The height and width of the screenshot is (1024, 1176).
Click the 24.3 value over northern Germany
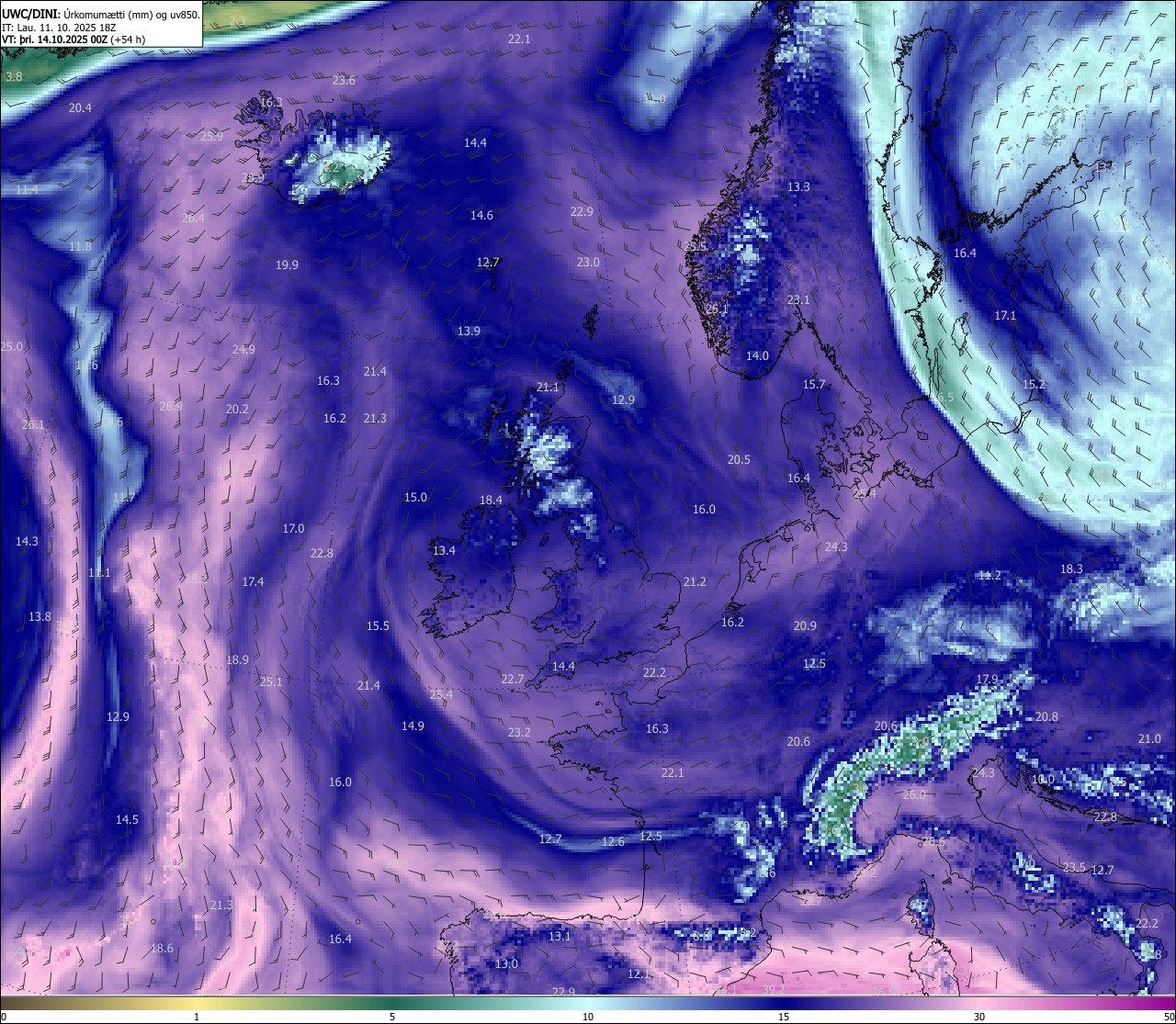pyautogui.click(x=835, y=547)
